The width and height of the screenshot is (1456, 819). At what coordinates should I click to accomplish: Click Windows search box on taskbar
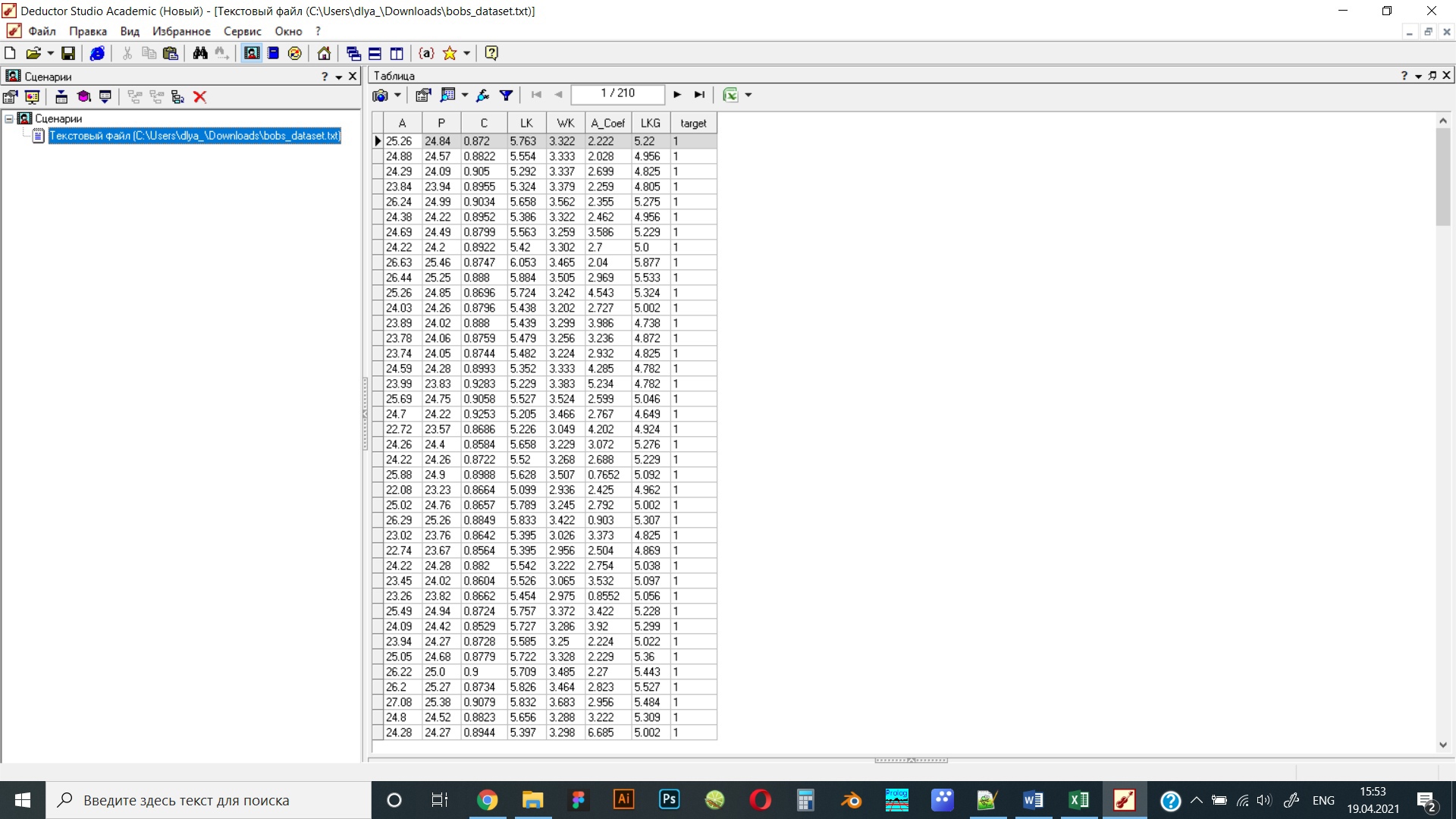[x=209, y=800]
